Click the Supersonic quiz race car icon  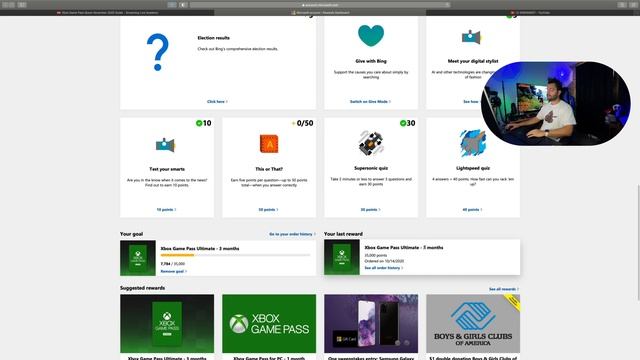coord(371,143)
